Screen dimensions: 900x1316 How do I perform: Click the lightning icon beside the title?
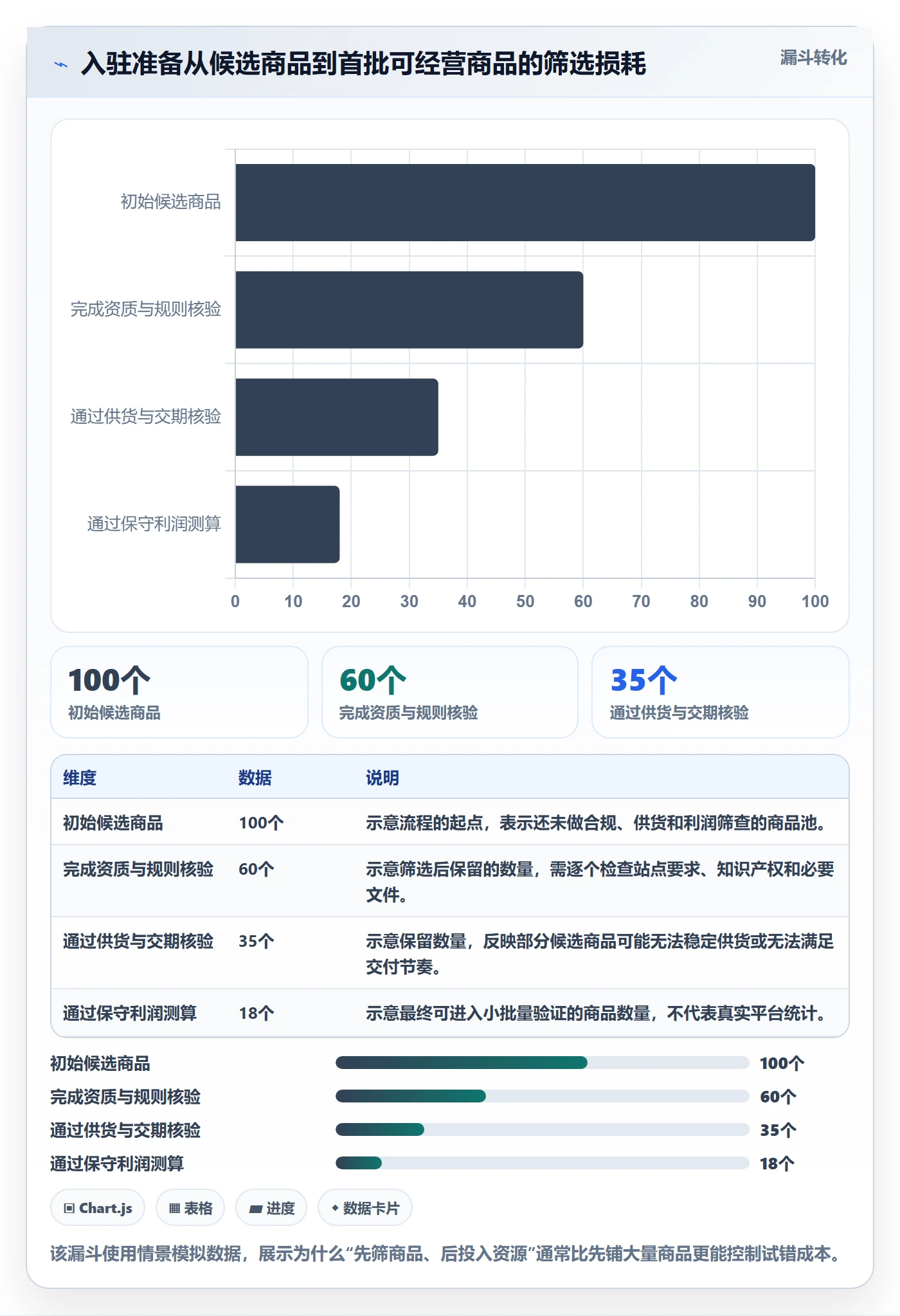coord(61,64)
